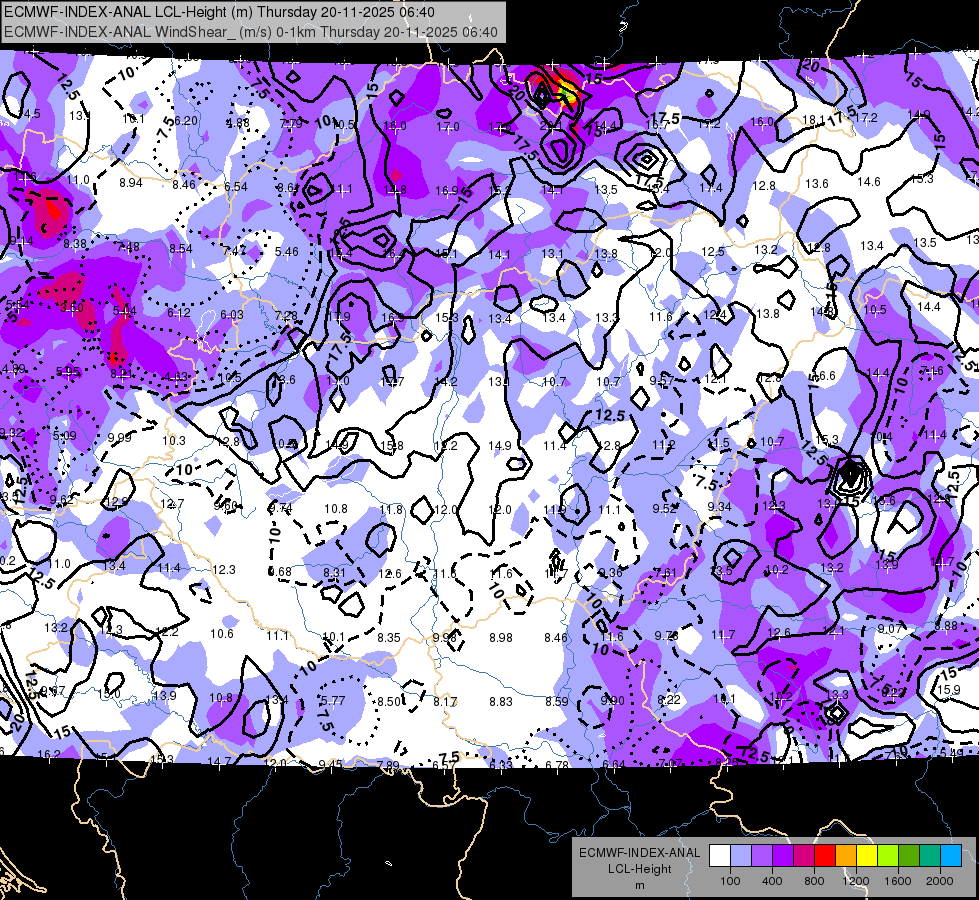Click the 'LCL-Height' legend title text
This screenshot has height=900, width=979.
[x=639, y=869]
